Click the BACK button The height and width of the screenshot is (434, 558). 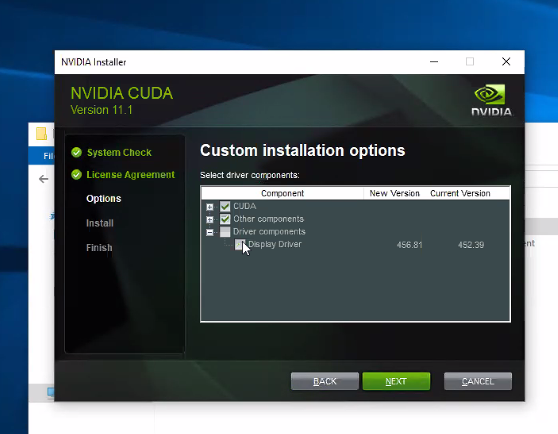325,381
